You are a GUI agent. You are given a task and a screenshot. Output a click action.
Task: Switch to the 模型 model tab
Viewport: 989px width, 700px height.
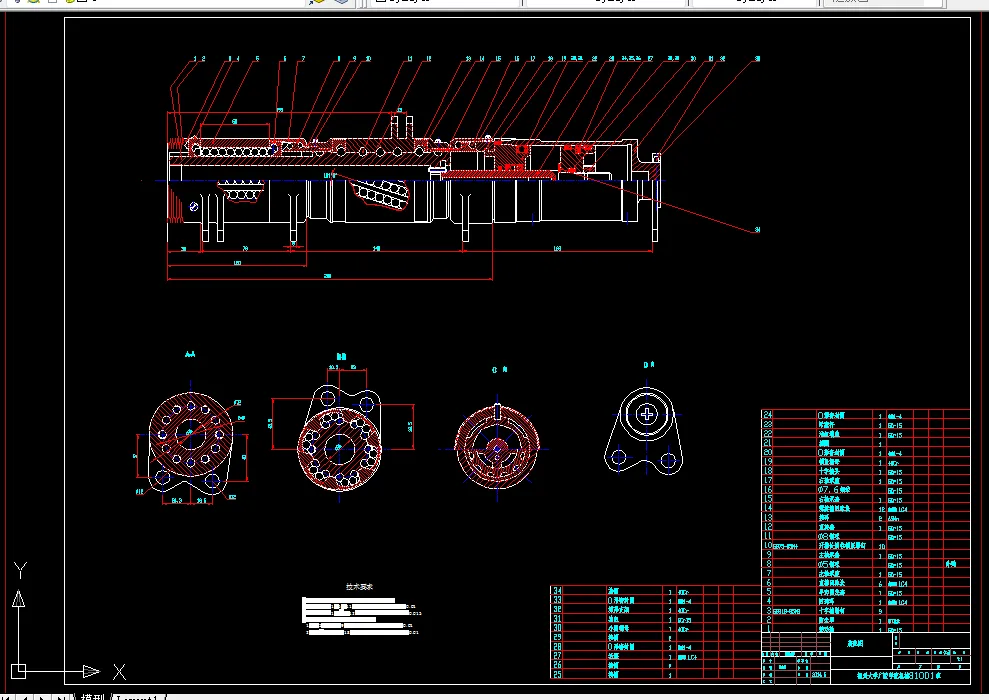(x=93, y=697)
